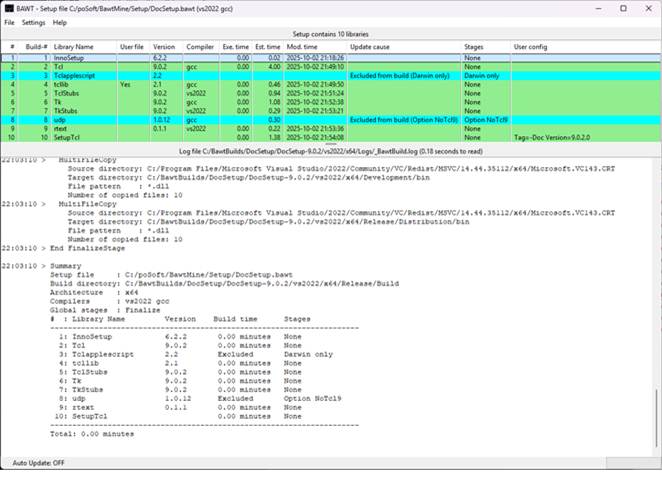Click the Auto Update: OFF status label
Viewport: 662px width, 480px height.
tap(38, 463)
